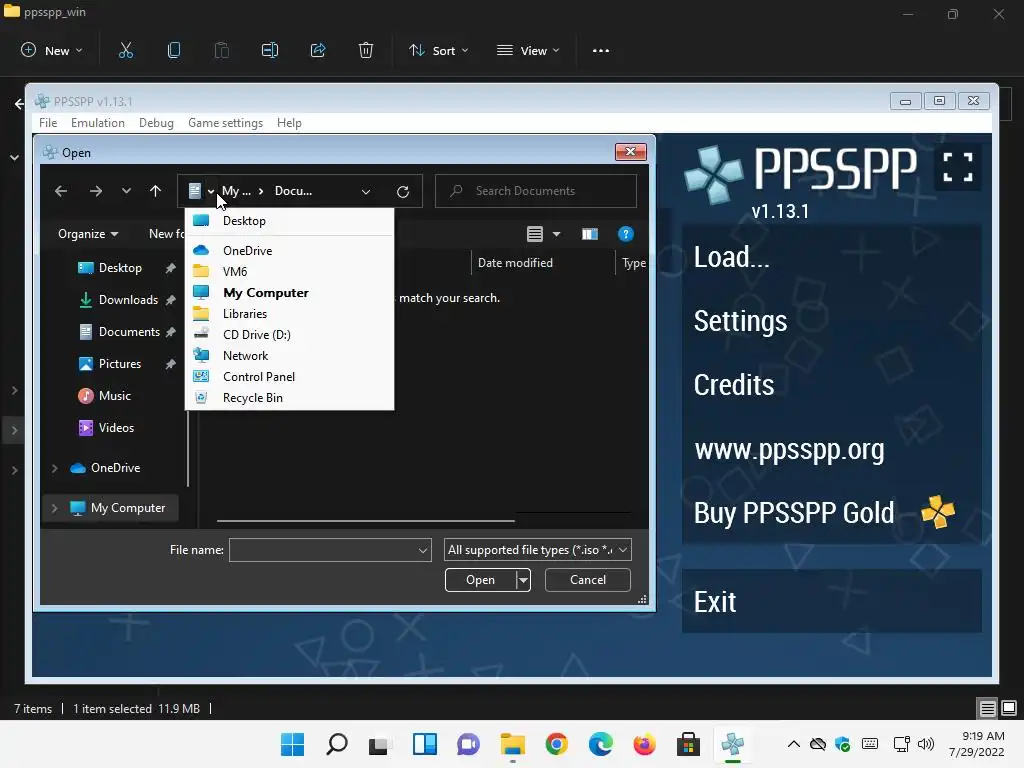1024x768 pixels.
Task: Click the volume icon in system tray
Action: click(x=925, y=744)
